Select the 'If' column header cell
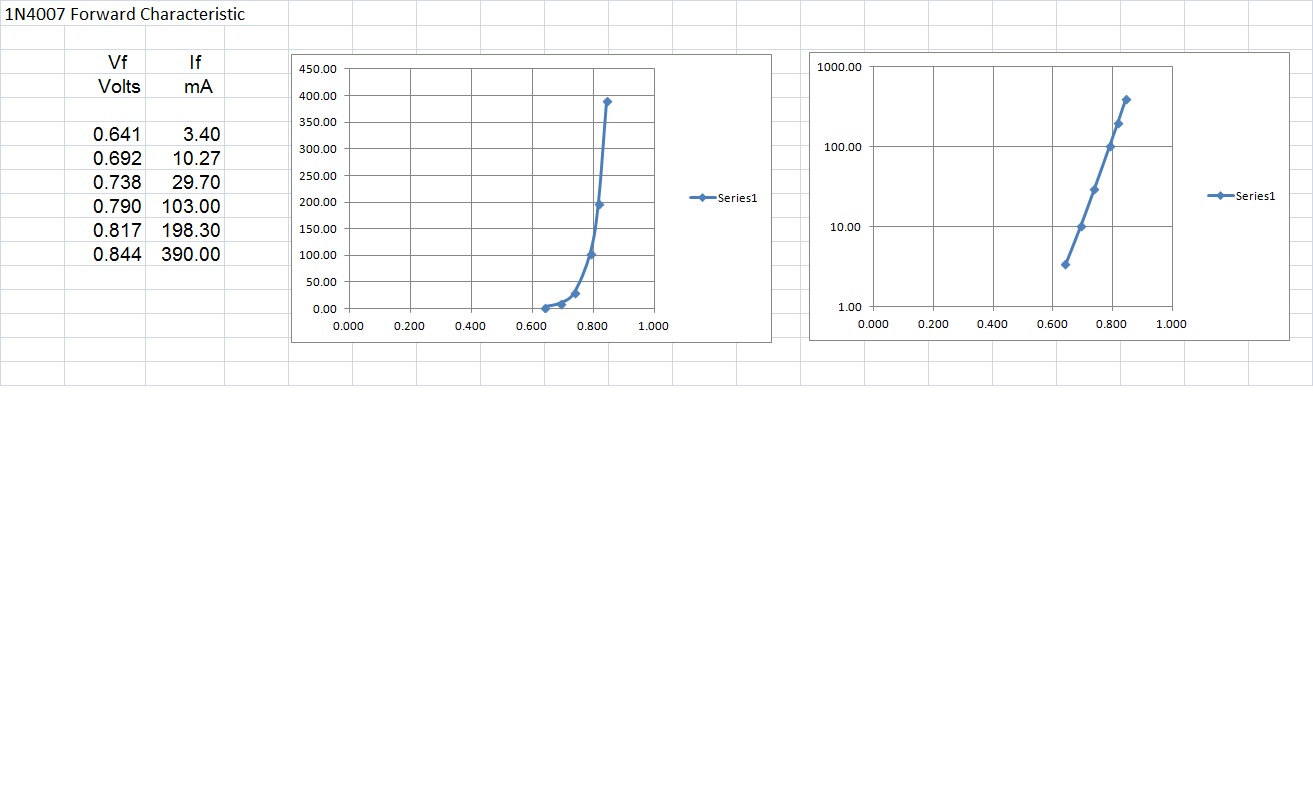1313x810 pixels. coord(195,62)
